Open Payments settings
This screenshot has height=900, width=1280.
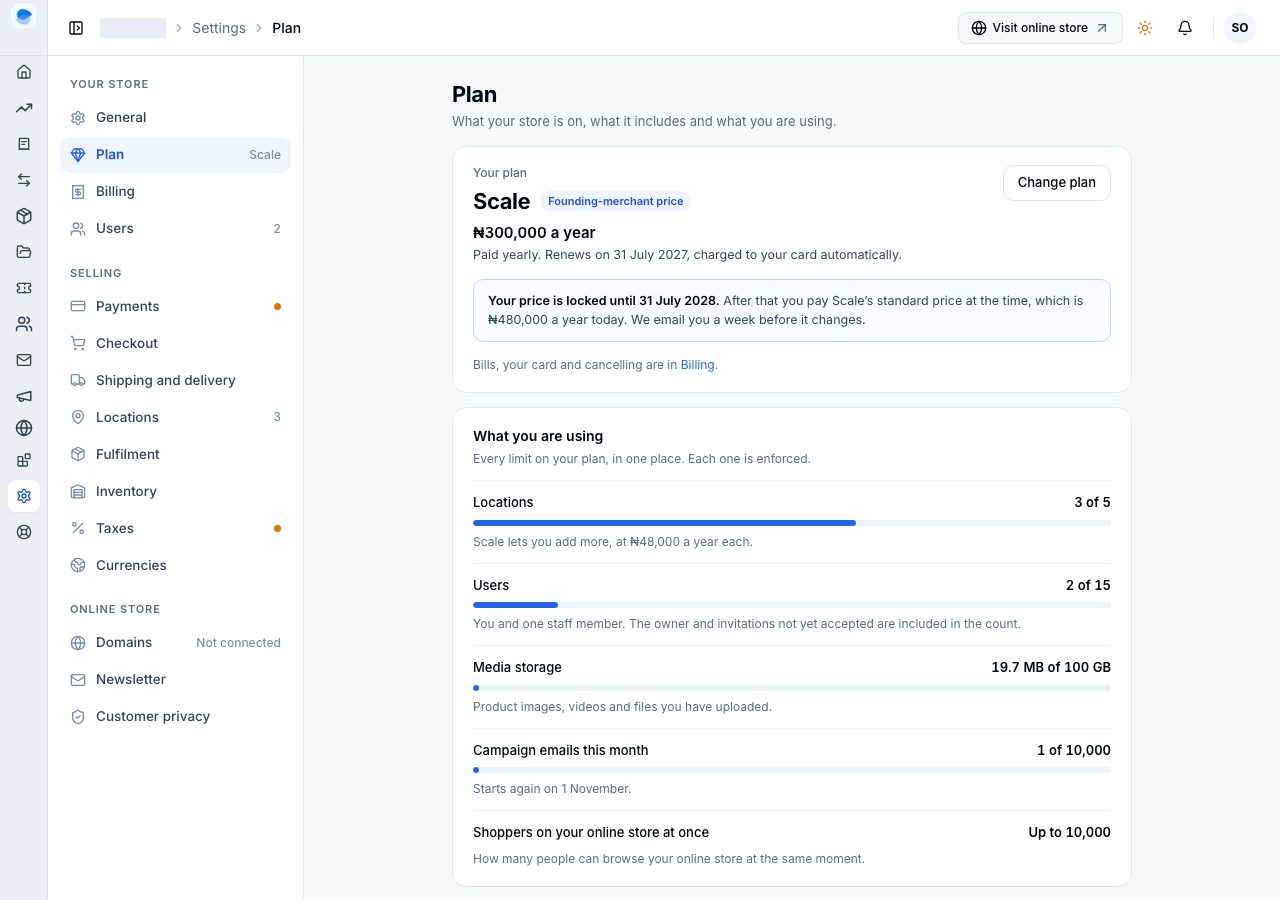click(175, 307)
